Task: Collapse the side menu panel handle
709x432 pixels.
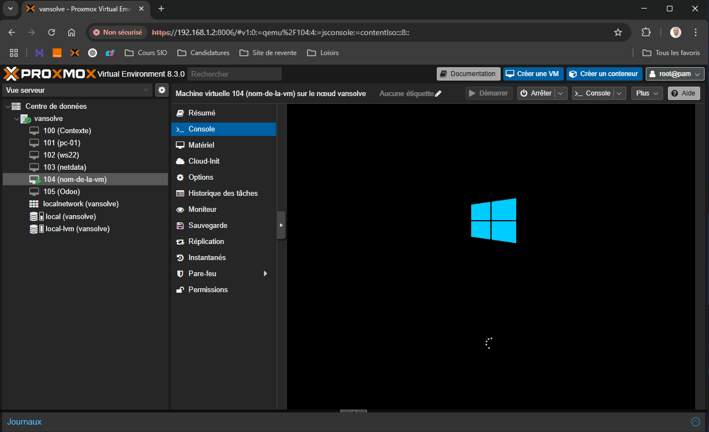Action: tap(281, 225)
